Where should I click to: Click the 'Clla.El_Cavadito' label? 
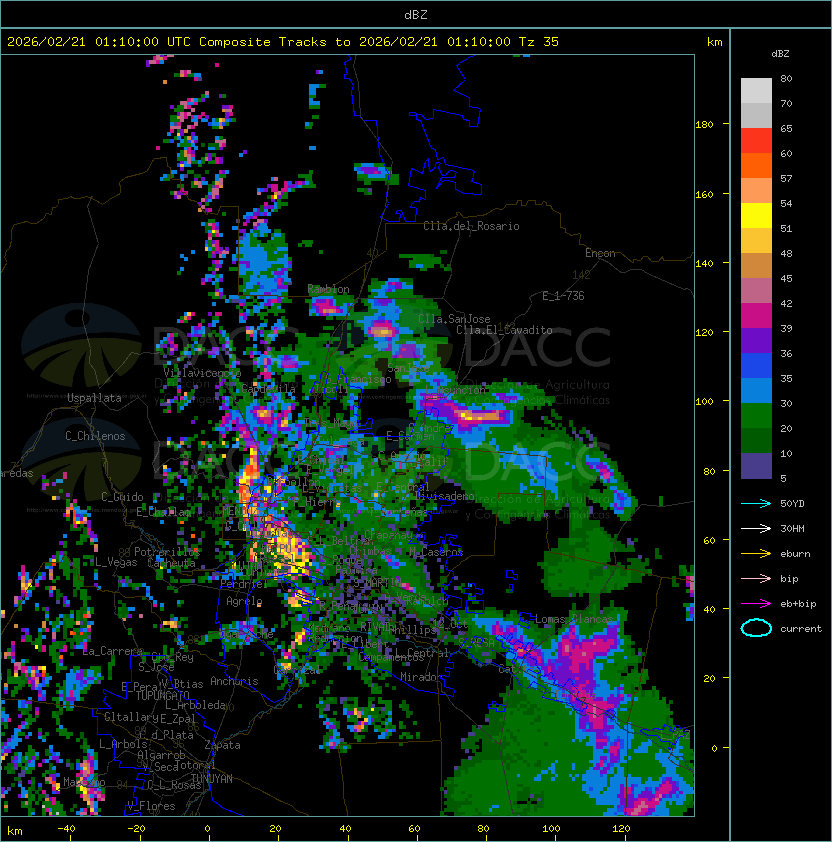(504, 330)
